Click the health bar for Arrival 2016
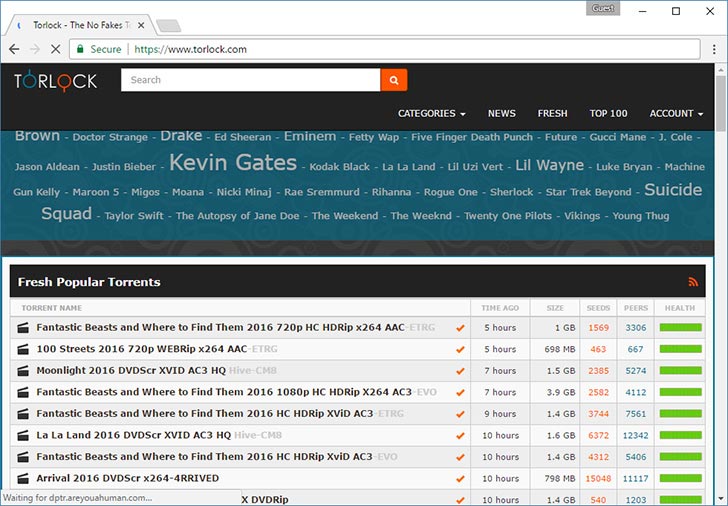728x506 pixels. (680, 478)
